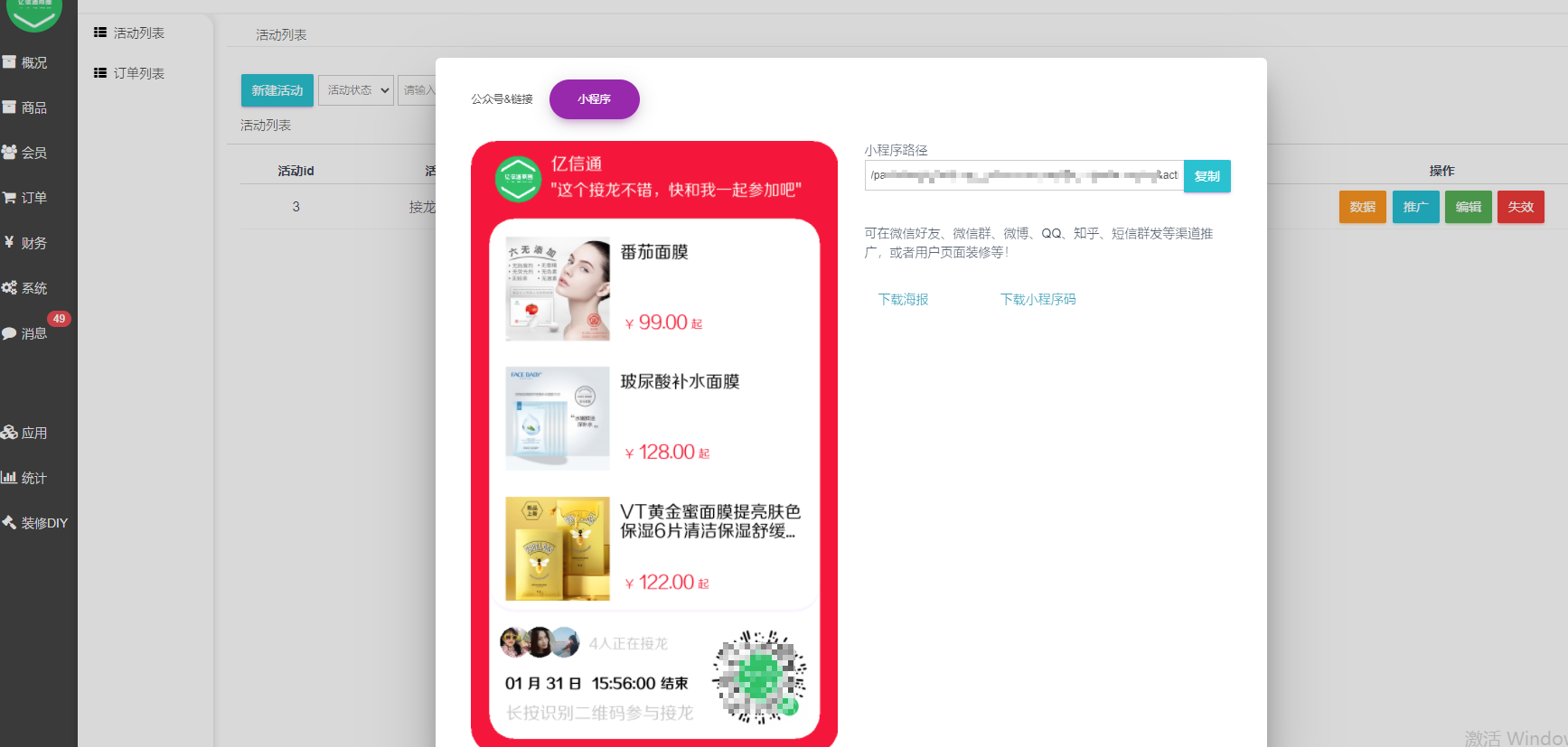Click the 推广 button in the row
Screen dimensions: 1568x747
[1416, 207]
